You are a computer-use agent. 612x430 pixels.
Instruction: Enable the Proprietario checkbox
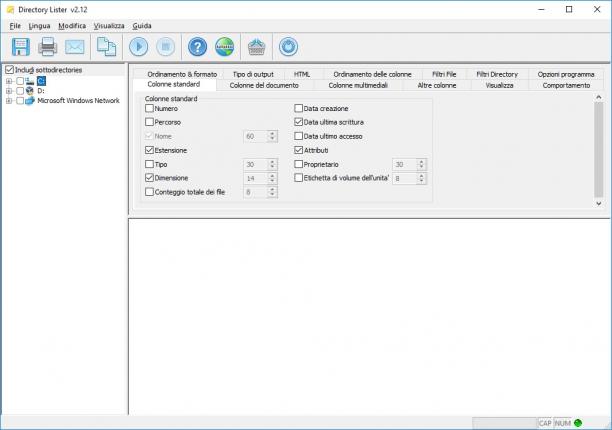click(x=299, y=164)
